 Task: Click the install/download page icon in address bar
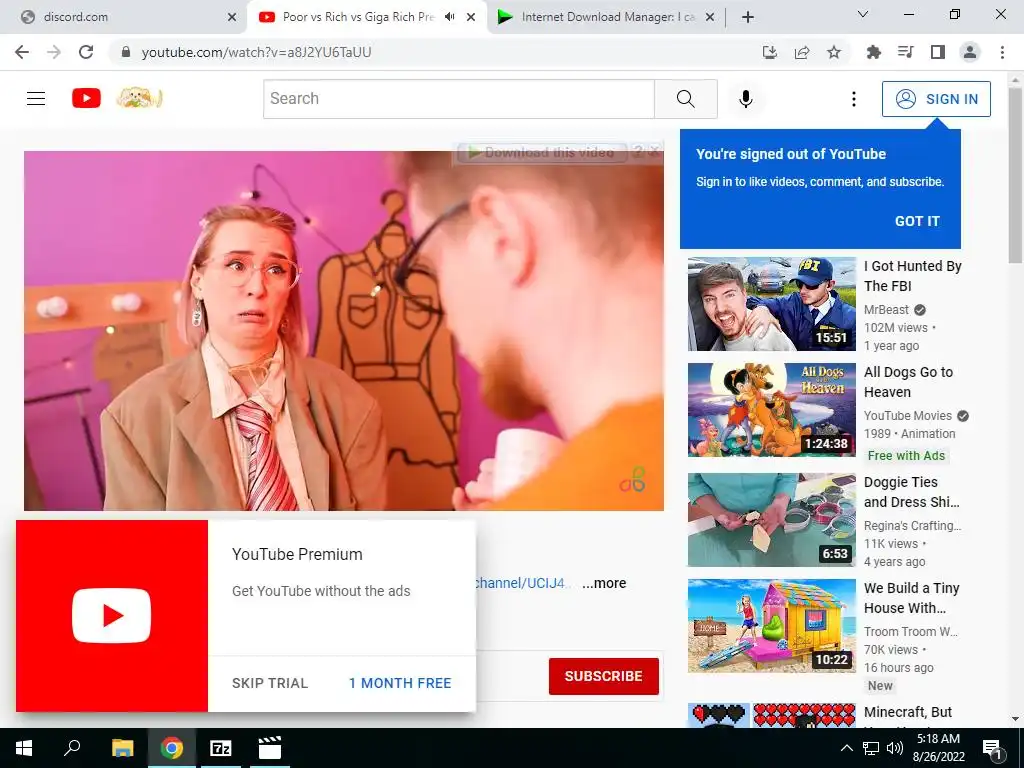770,52
